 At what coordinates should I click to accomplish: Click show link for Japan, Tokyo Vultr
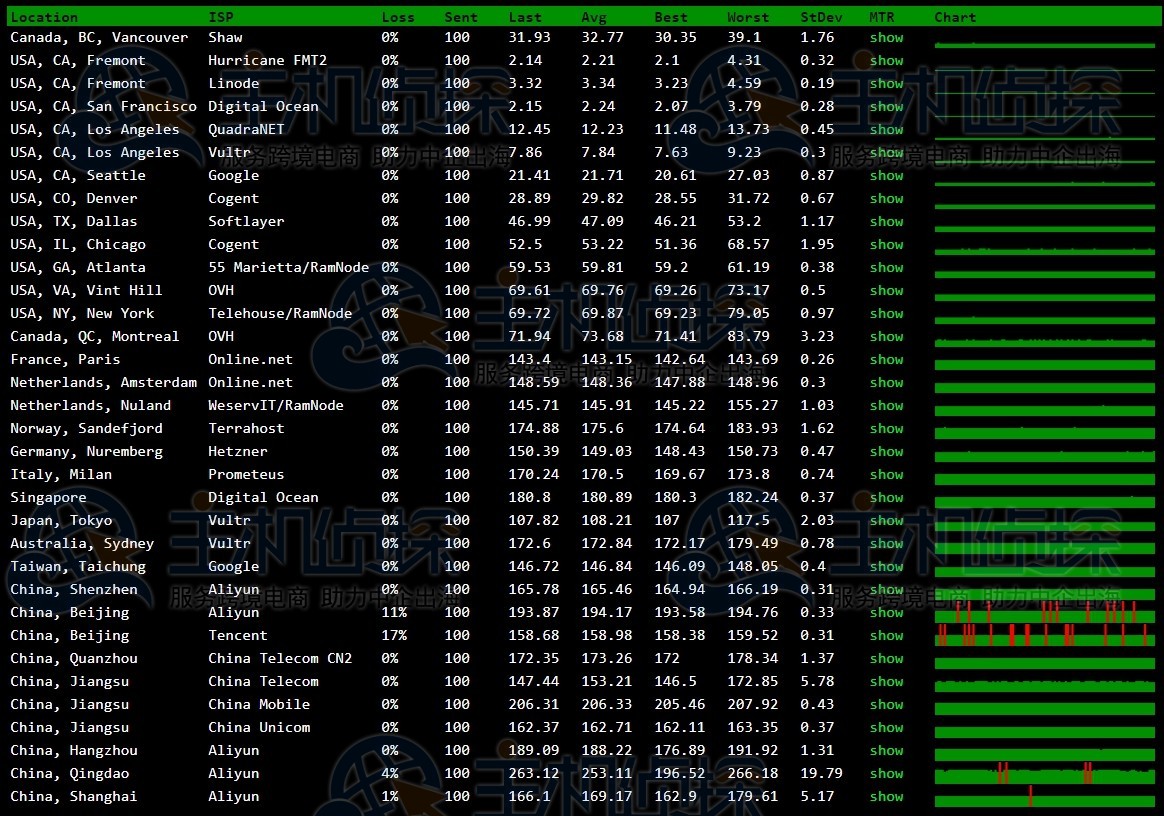tap(886, 520)
